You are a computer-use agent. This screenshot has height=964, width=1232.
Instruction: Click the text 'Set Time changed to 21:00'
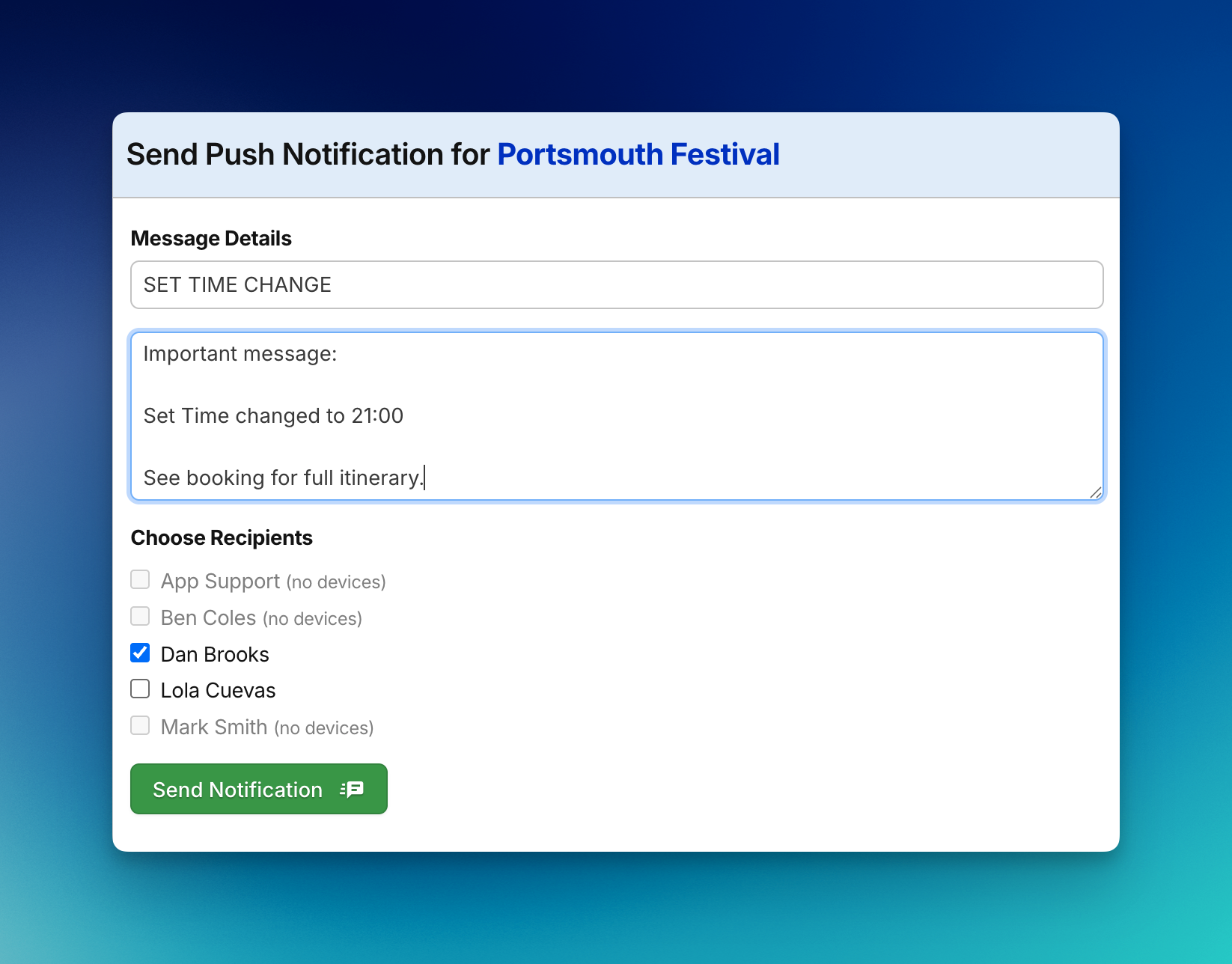273,415
